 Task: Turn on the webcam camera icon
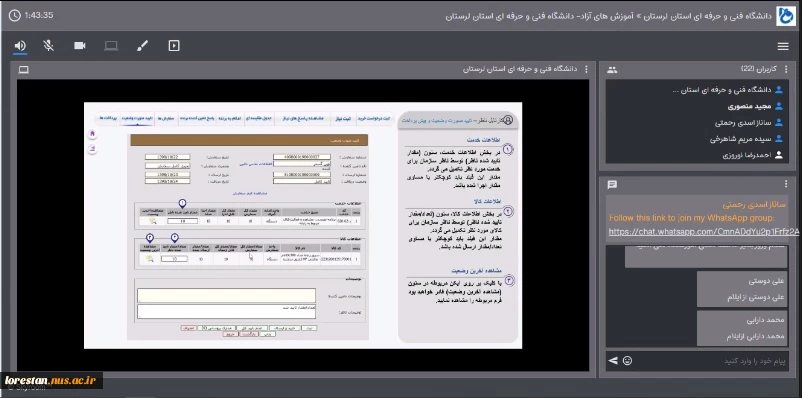click(79, 46)
